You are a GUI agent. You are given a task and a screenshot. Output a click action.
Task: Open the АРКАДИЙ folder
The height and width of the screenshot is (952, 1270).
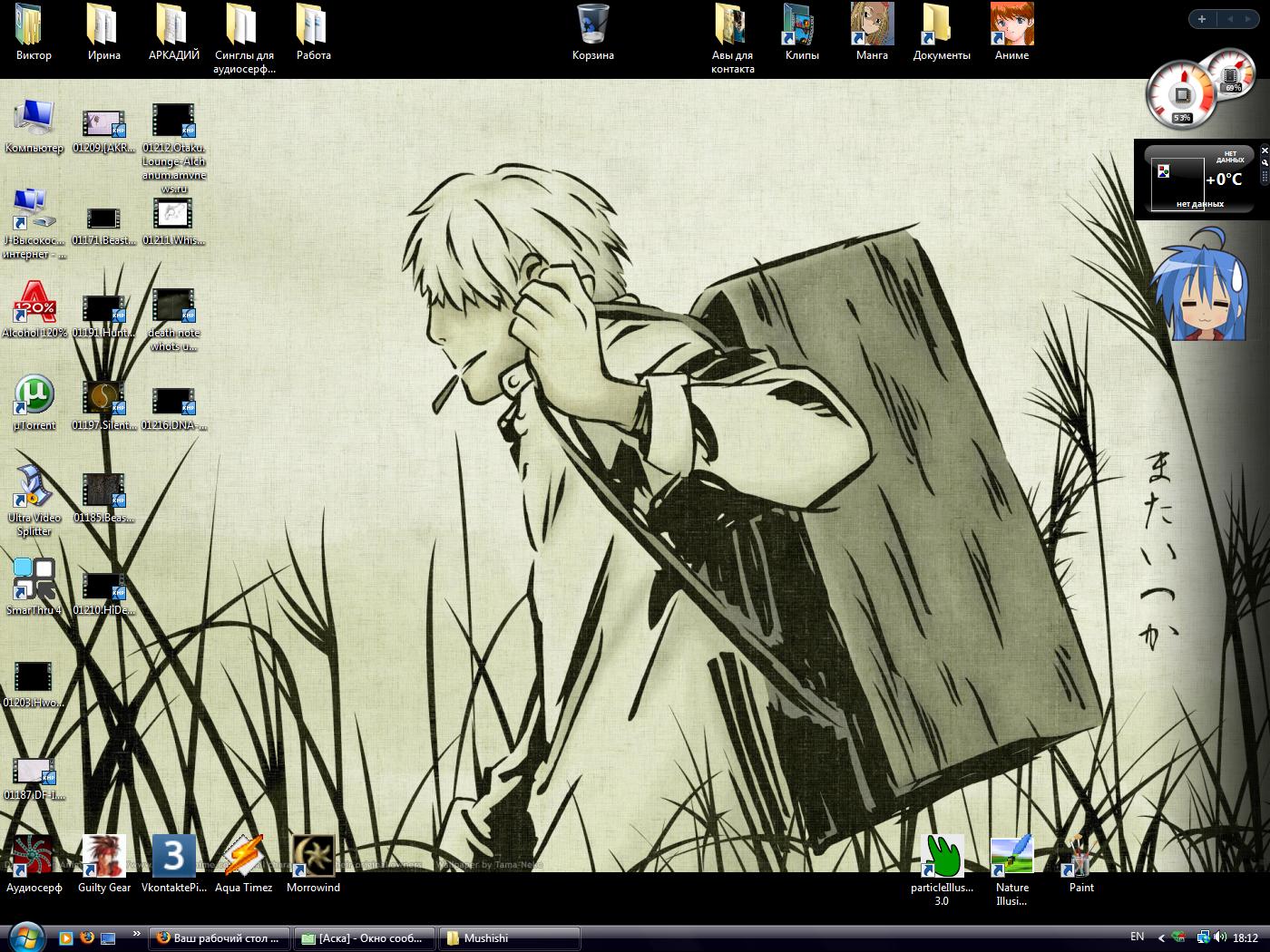[x=173, y=33]
